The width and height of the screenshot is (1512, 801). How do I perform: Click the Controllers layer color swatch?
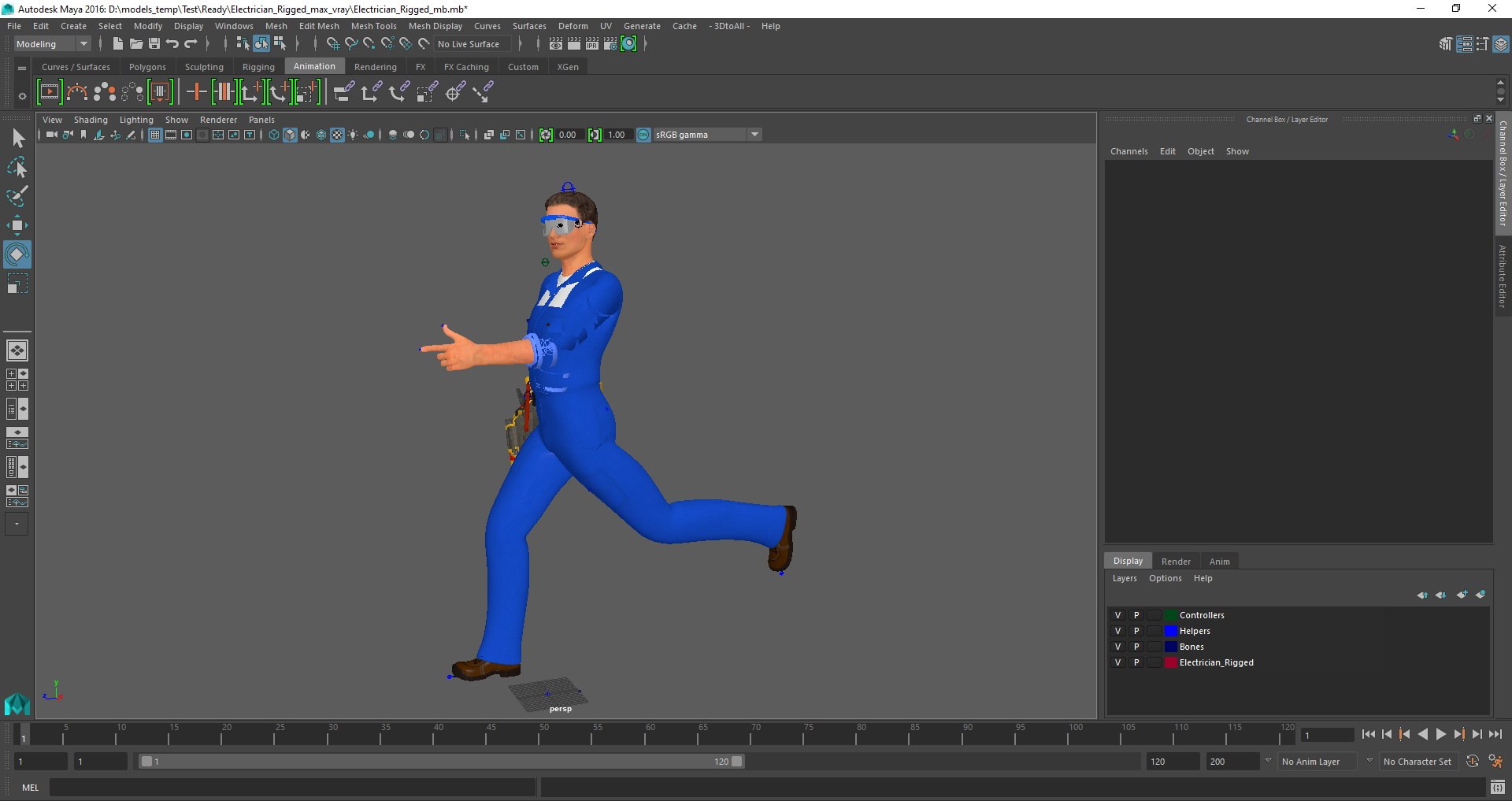1171,615
